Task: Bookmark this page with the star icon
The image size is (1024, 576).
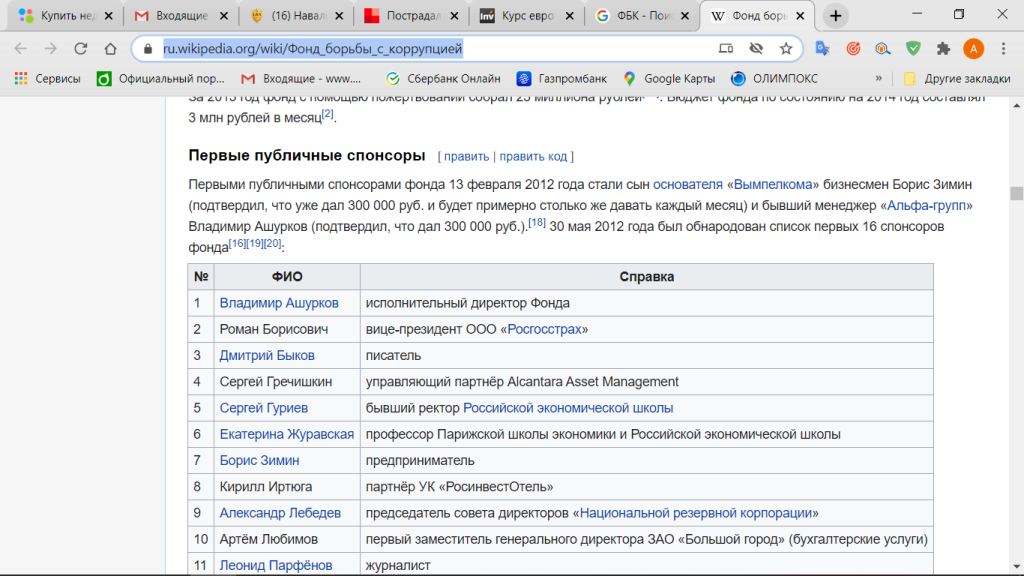Action: point(786,48)
